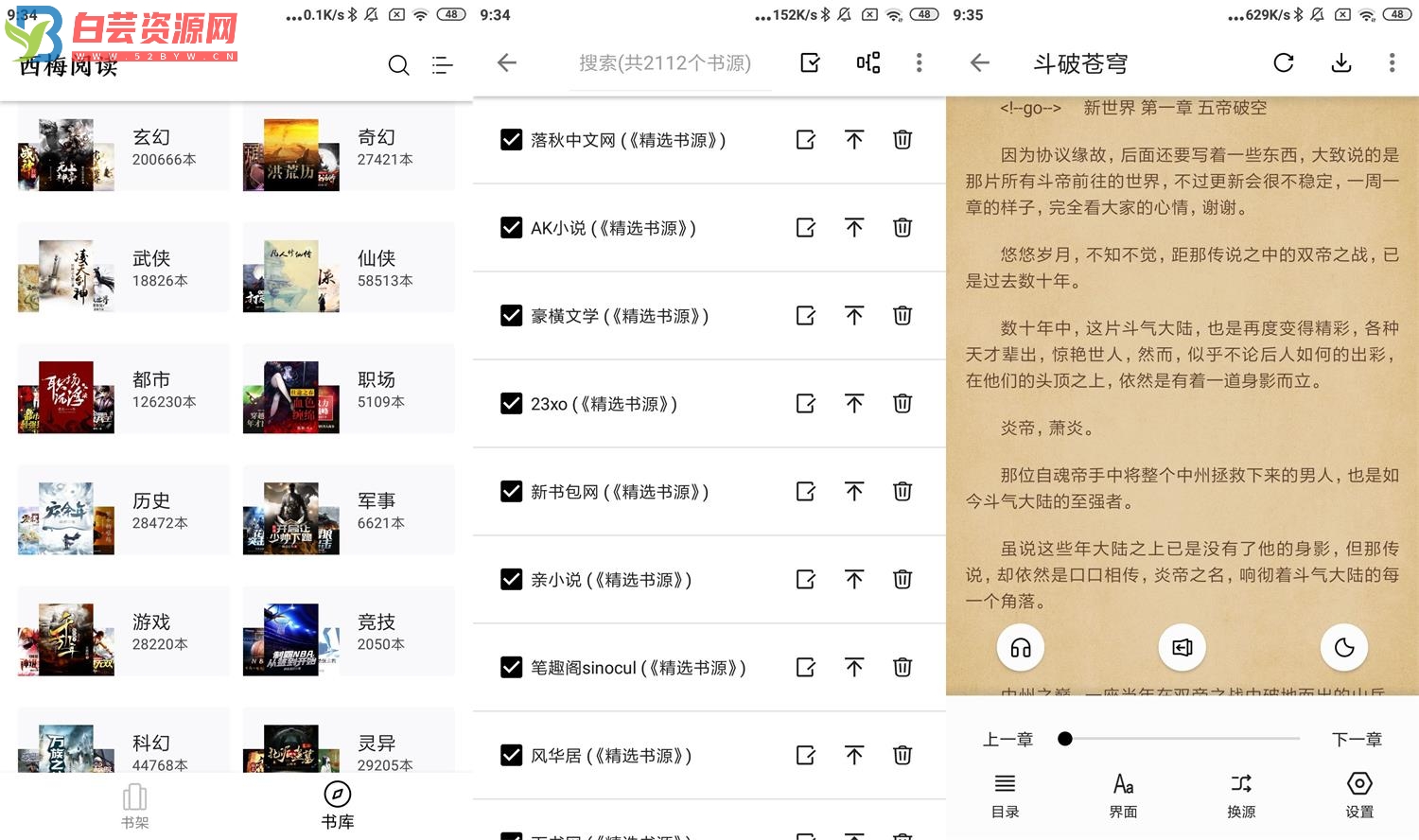Focus the 搜索 book source search field
Screen dimensions: 1419x840
pyautogui.click(x=670, y=63)
